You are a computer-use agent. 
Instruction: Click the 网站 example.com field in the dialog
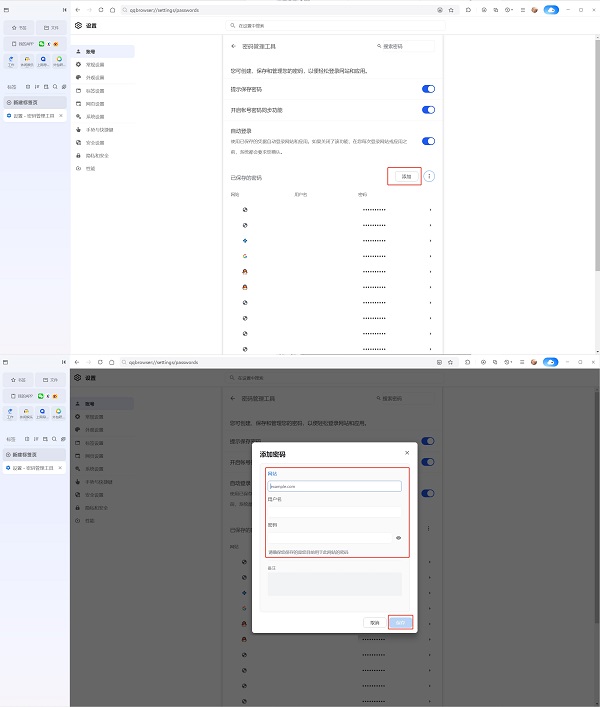334,486
